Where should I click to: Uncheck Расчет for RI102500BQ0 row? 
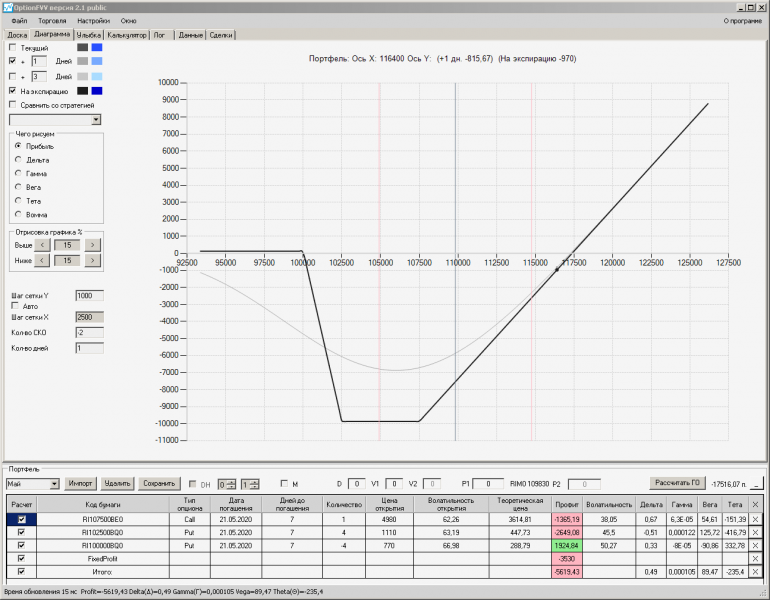pos(22,532)
